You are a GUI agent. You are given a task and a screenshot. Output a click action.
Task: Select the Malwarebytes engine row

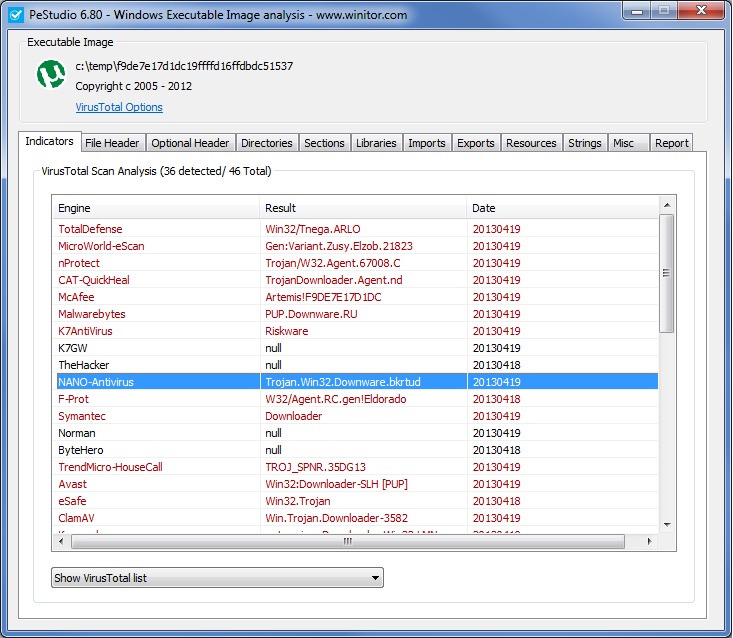tap(355, 314)
